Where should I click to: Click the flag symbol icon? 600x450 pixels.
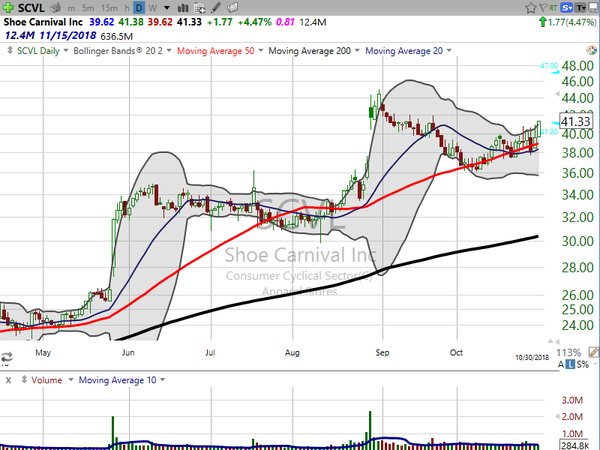(x=543, y=8)
